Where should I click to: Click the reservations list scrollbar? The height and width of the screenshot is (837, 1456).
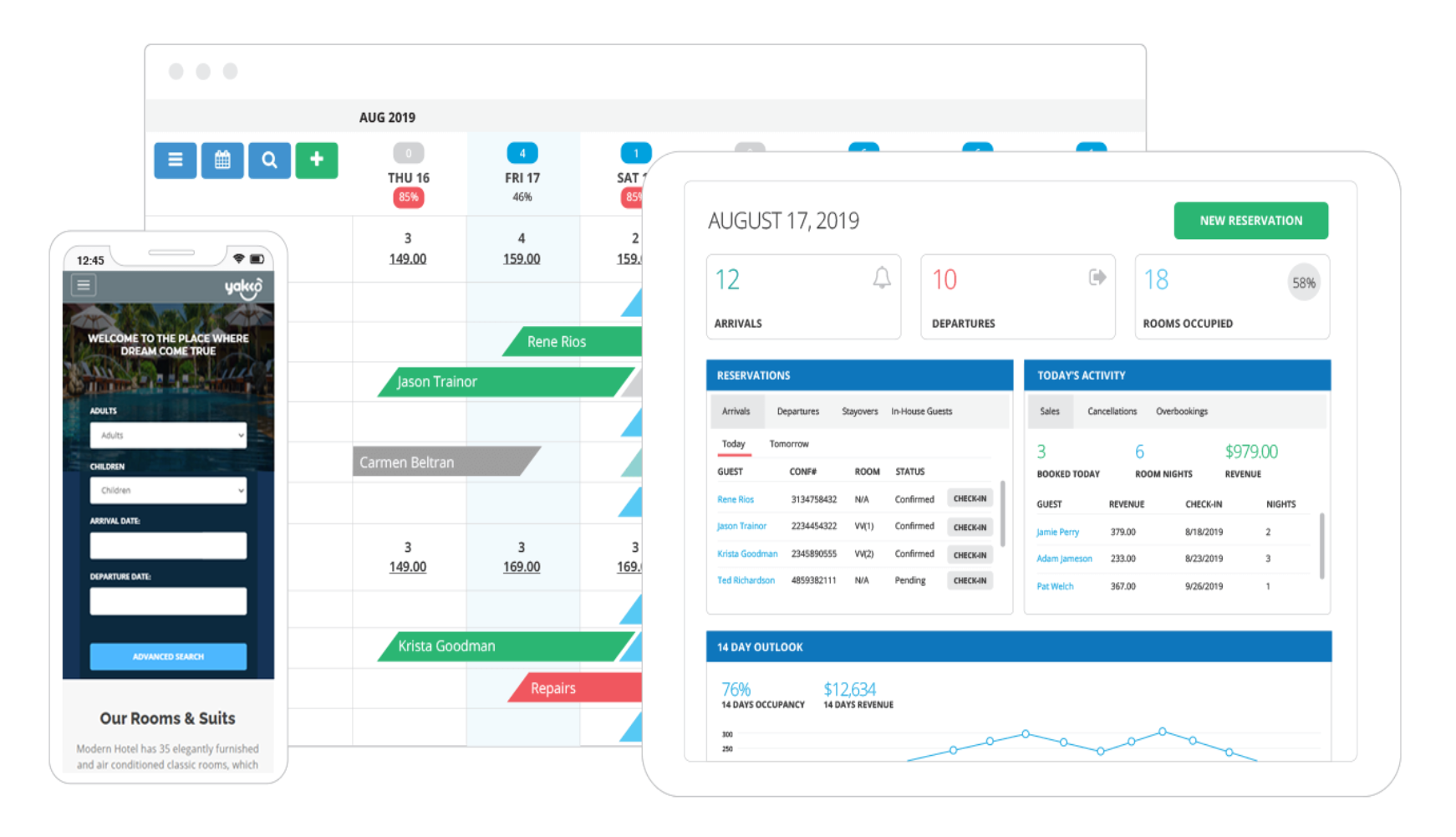click(x=1003, y=513)
